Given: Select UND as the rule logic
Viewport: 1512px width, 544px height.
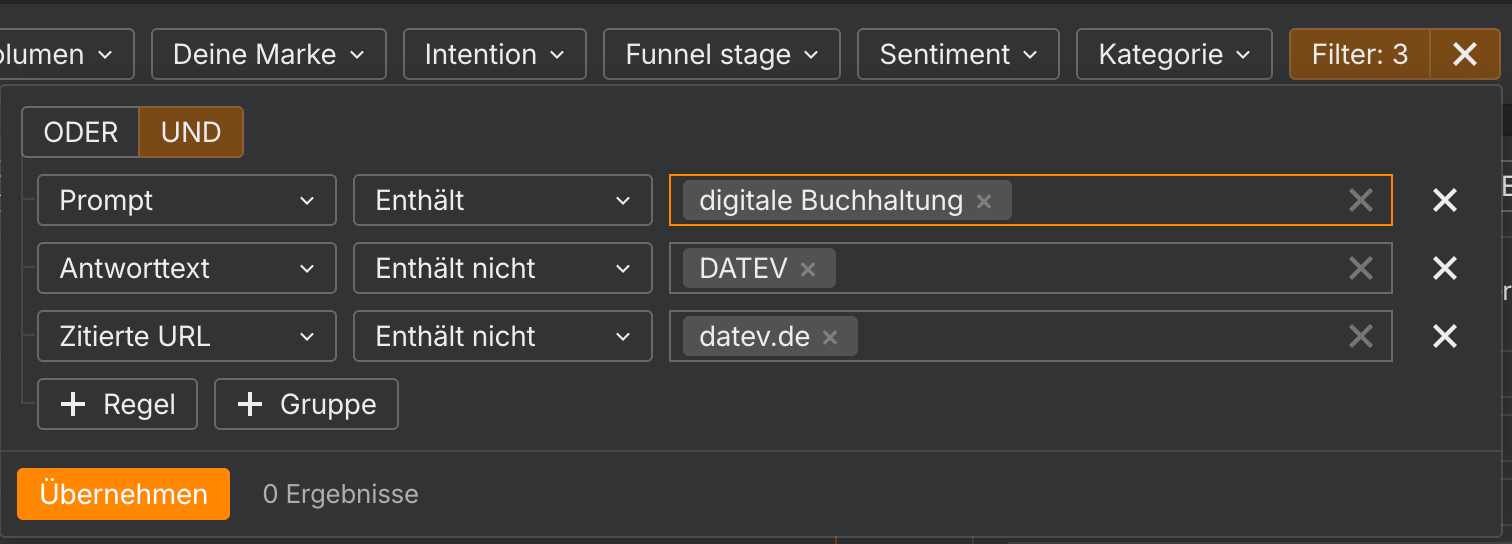Looking at the screenshot, I should (191, 132).
